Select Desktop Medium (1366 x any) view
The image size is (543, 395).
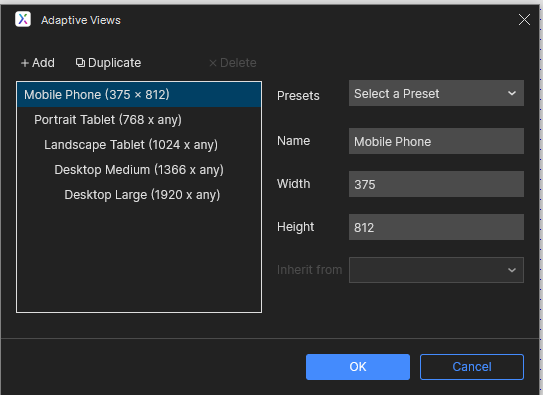tap(139, 170)
